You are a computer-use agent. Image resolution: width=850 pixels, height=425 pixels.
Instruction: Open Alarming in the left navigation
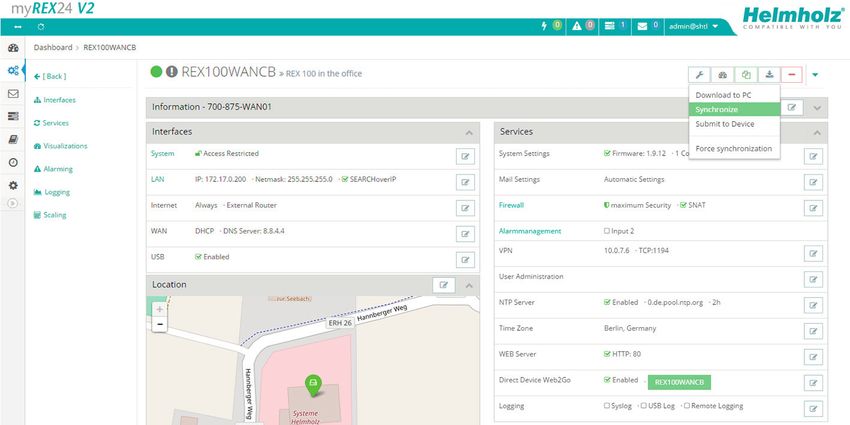point(53,169)
